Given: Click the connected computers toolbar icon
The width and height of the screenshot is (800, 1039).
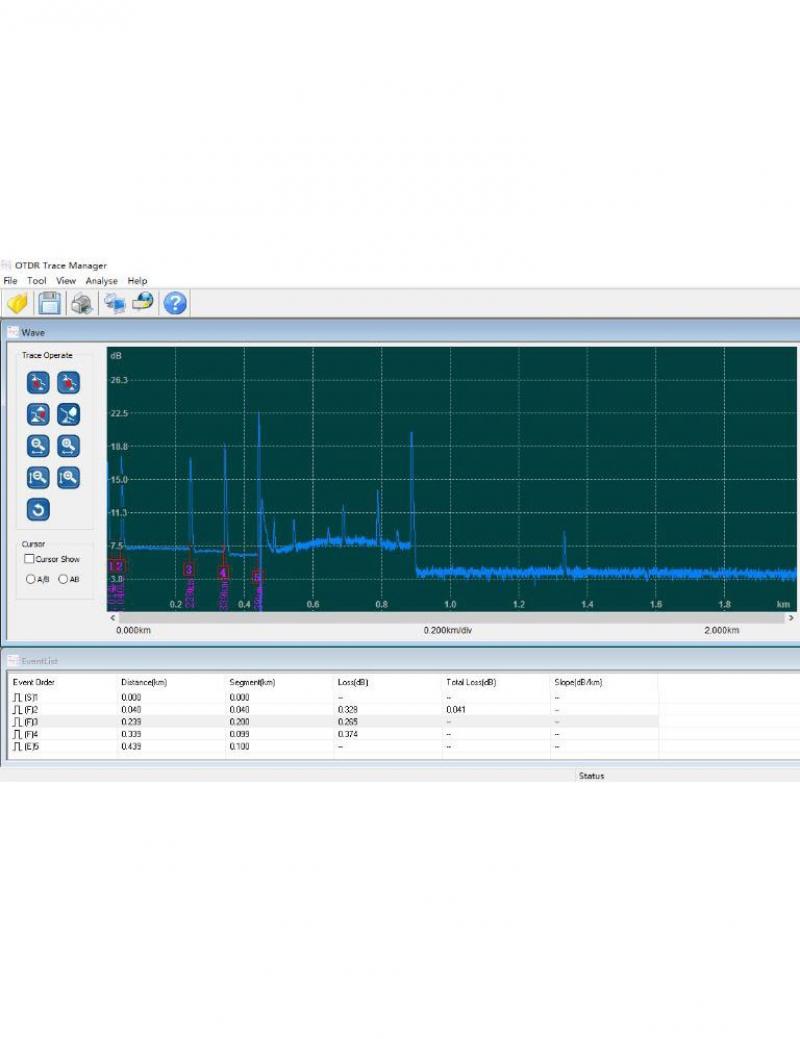Looking at the screenshot, I should point(115,303).
